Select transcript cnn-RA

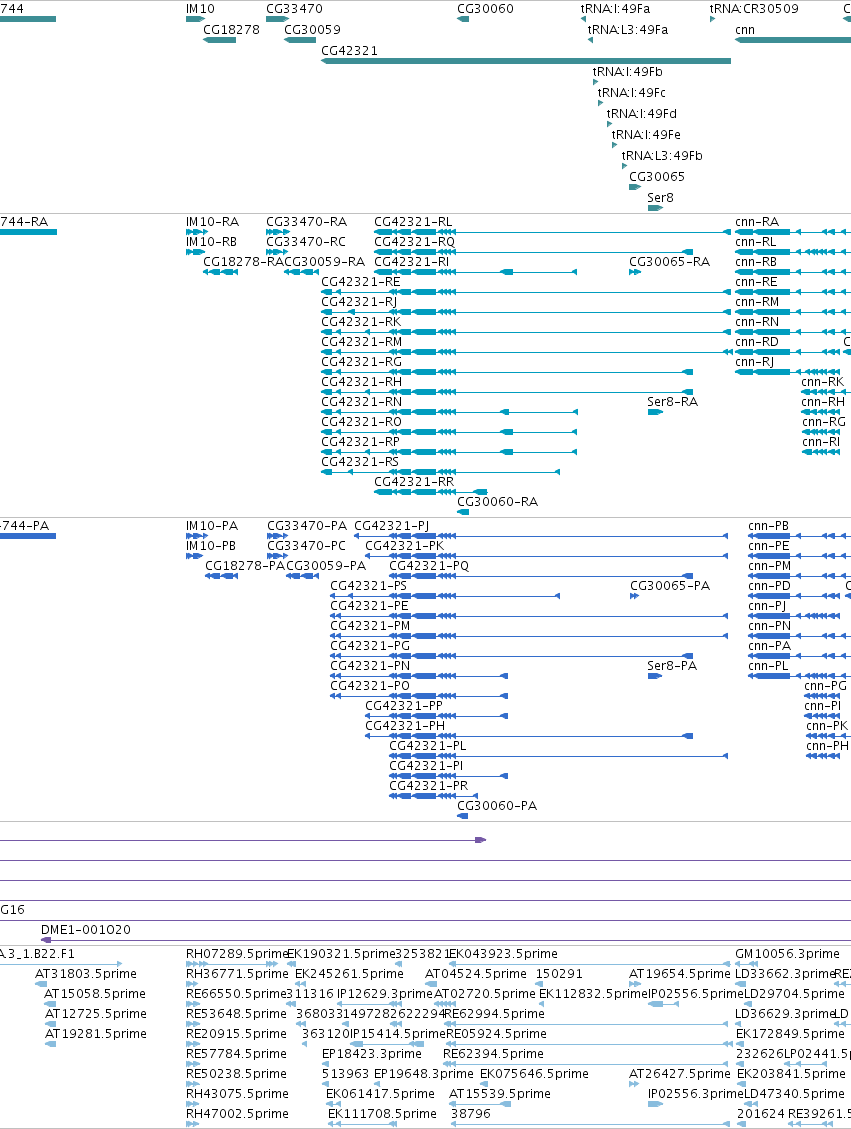(x=757, y=222)
